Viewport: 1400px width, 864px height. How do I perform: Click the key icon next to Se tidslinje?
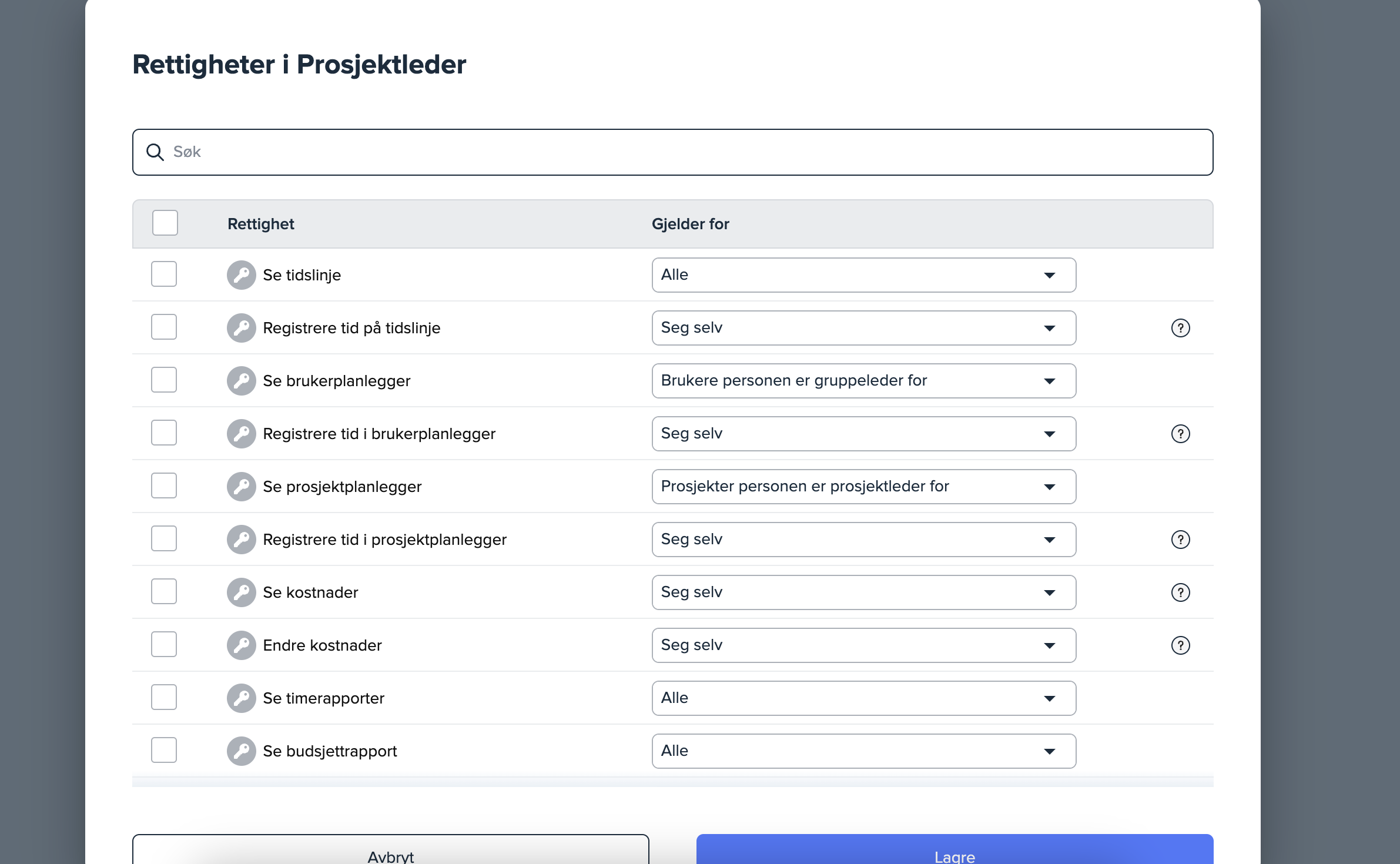[241, 275]
